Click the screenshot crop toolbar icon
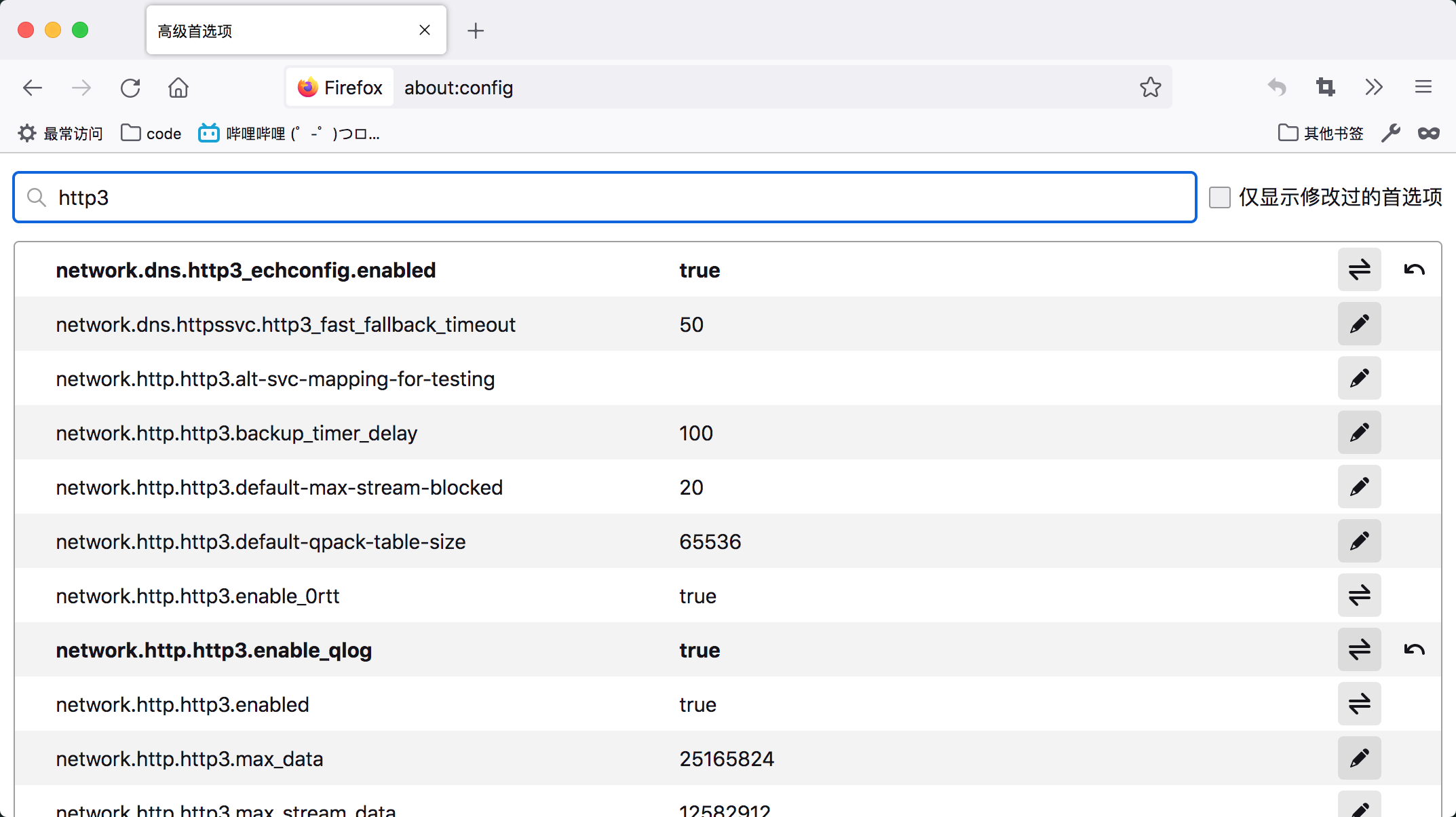Screen dimensions: 1456x817 pyautogui.click(x=1325, y=88)
